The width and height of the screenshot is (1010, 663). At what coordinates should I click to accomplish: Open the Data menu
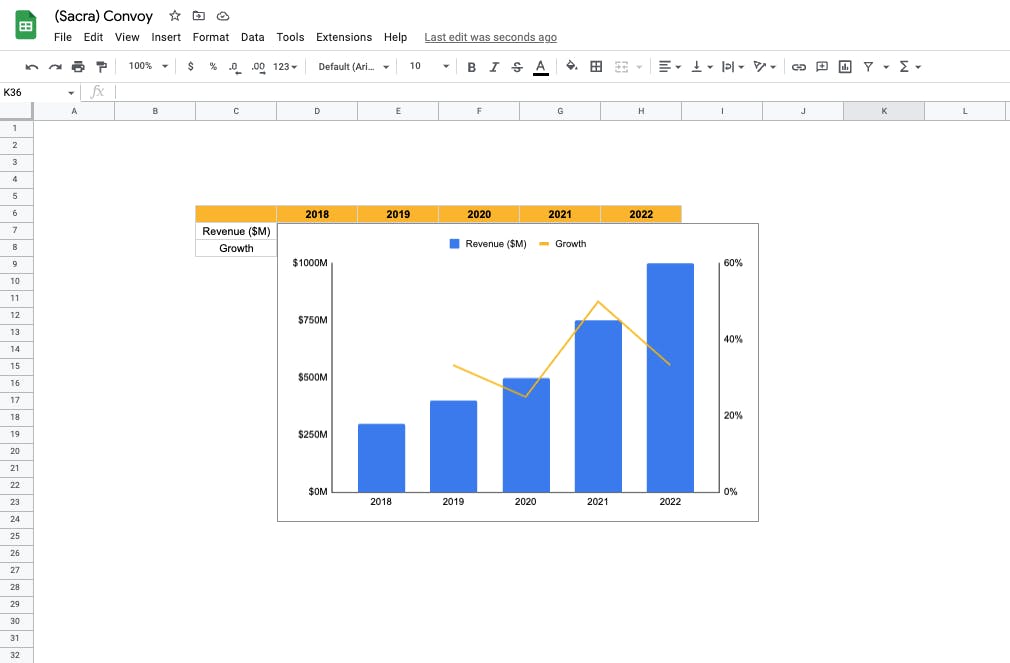coord(252,37)
